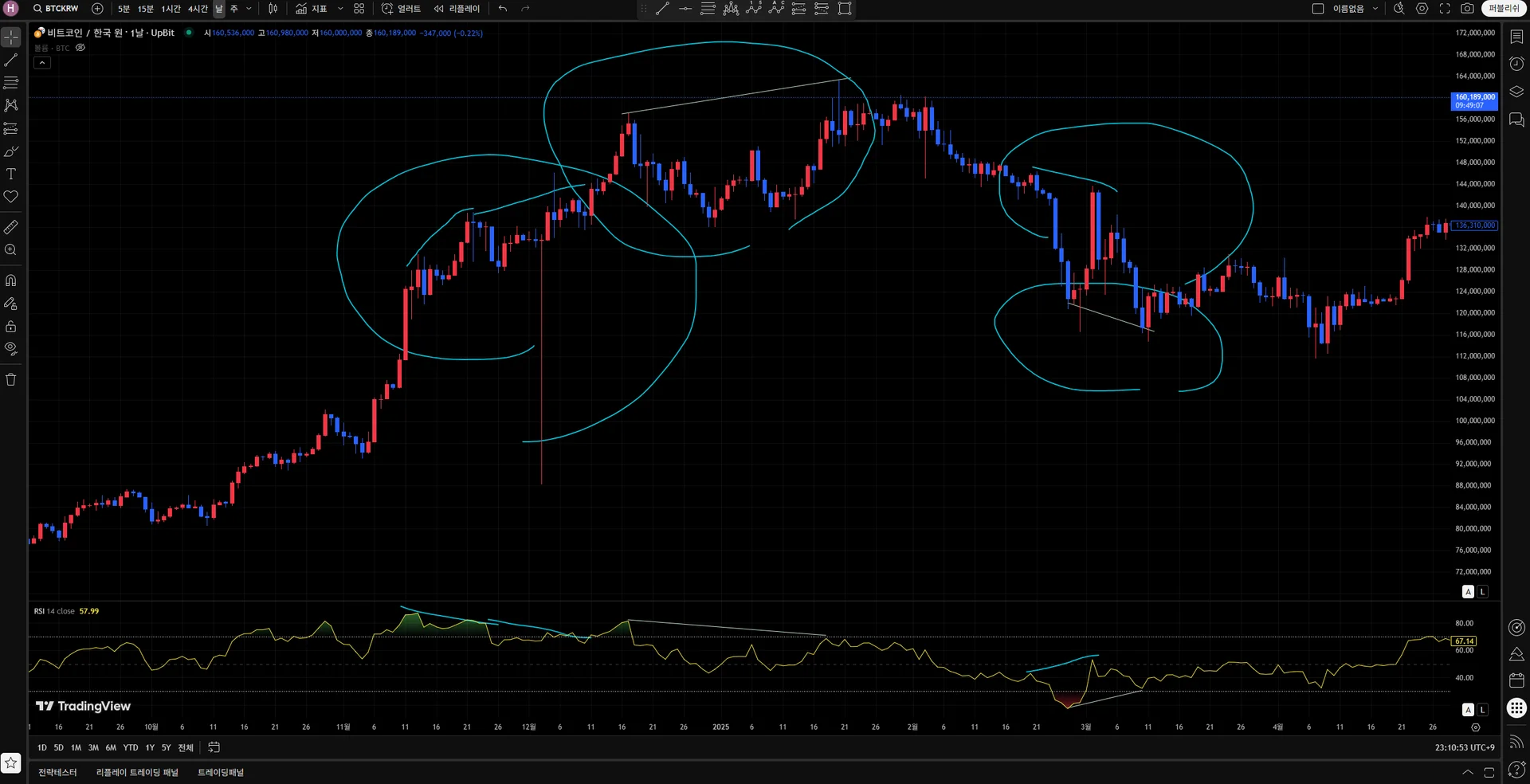
Task: Open the watchlist panel icon
Action: [1516, 37]
